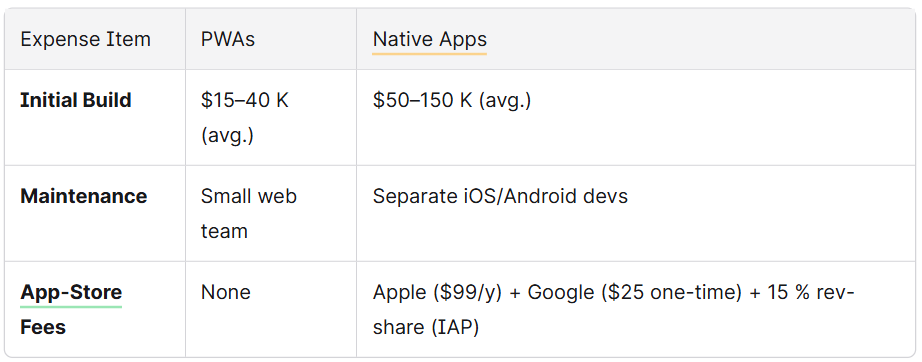The image size is (922, 362).
Task: Click the Apple ($99/y) fee text
Action: click(437, 292)
